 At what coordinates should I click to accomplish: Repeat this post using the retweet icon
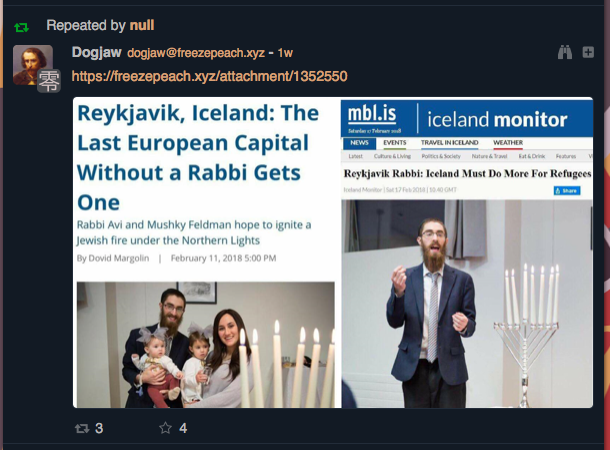(x=82, y=428)
